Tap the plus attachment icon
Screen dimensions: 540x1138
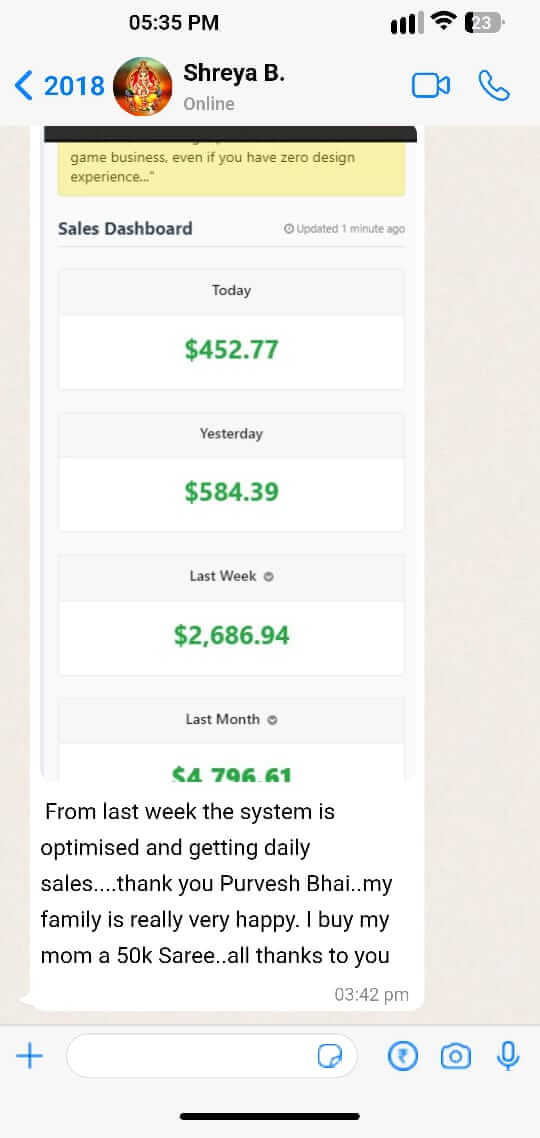coord(30,1056)
